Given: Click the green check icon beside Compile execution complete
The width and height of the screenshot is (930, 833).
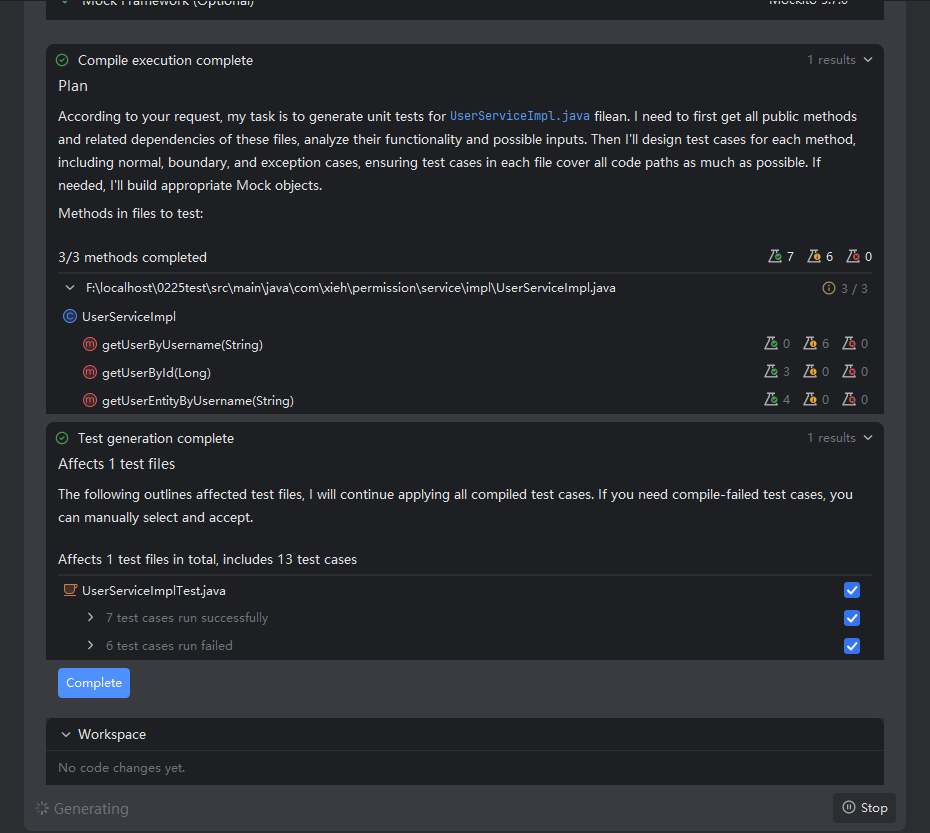Looking at the screenshot, I should [62, 61].
